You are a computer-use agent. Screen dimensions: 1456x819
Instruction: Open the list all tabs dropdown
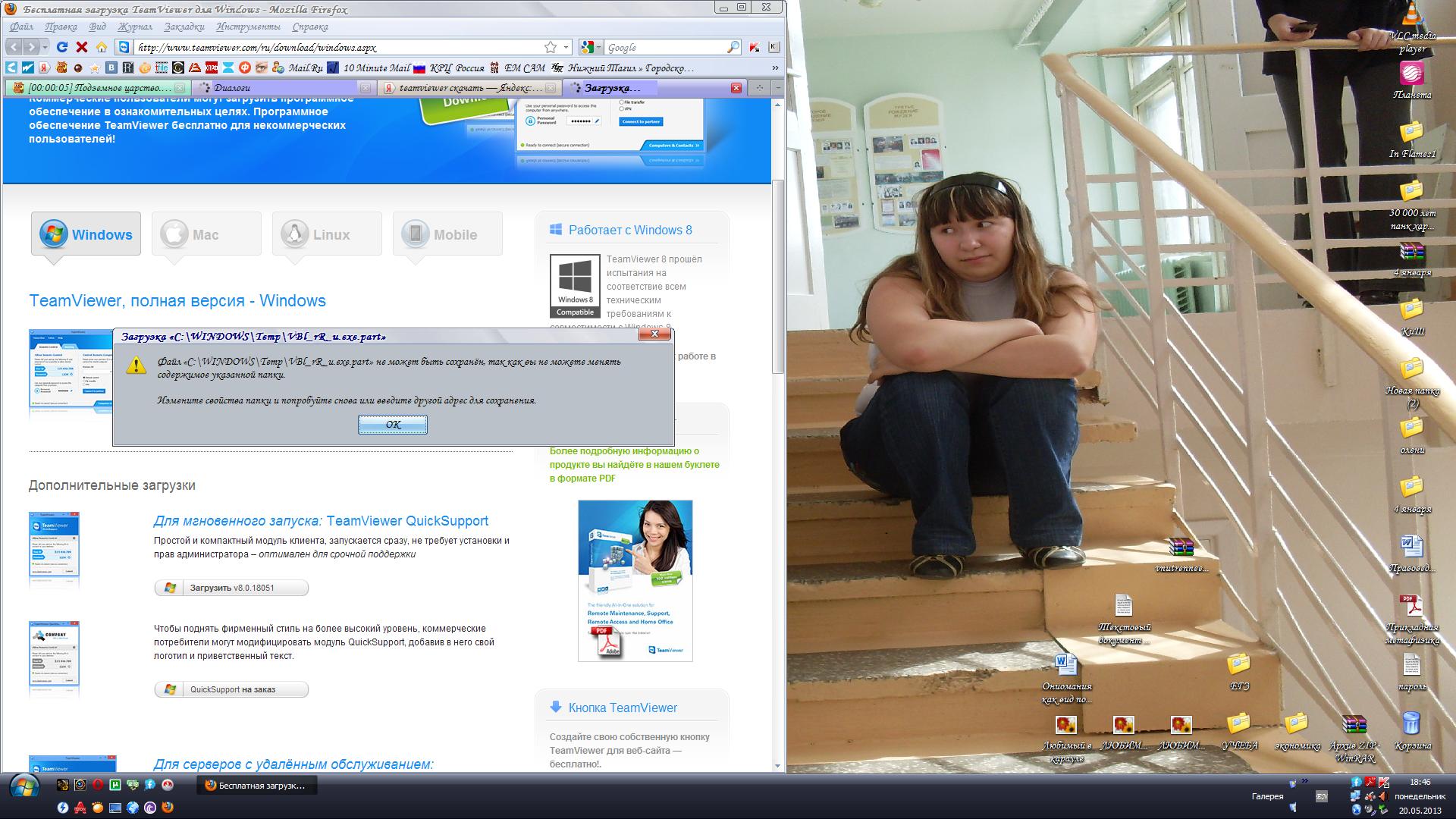777,88
